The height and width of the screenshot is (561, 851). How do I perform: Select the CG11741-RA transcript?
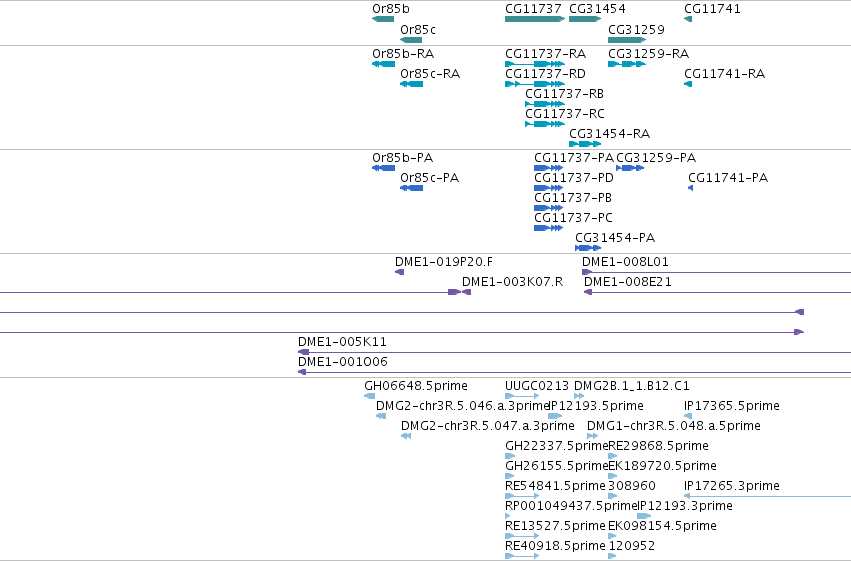click(x=688, y=84)
